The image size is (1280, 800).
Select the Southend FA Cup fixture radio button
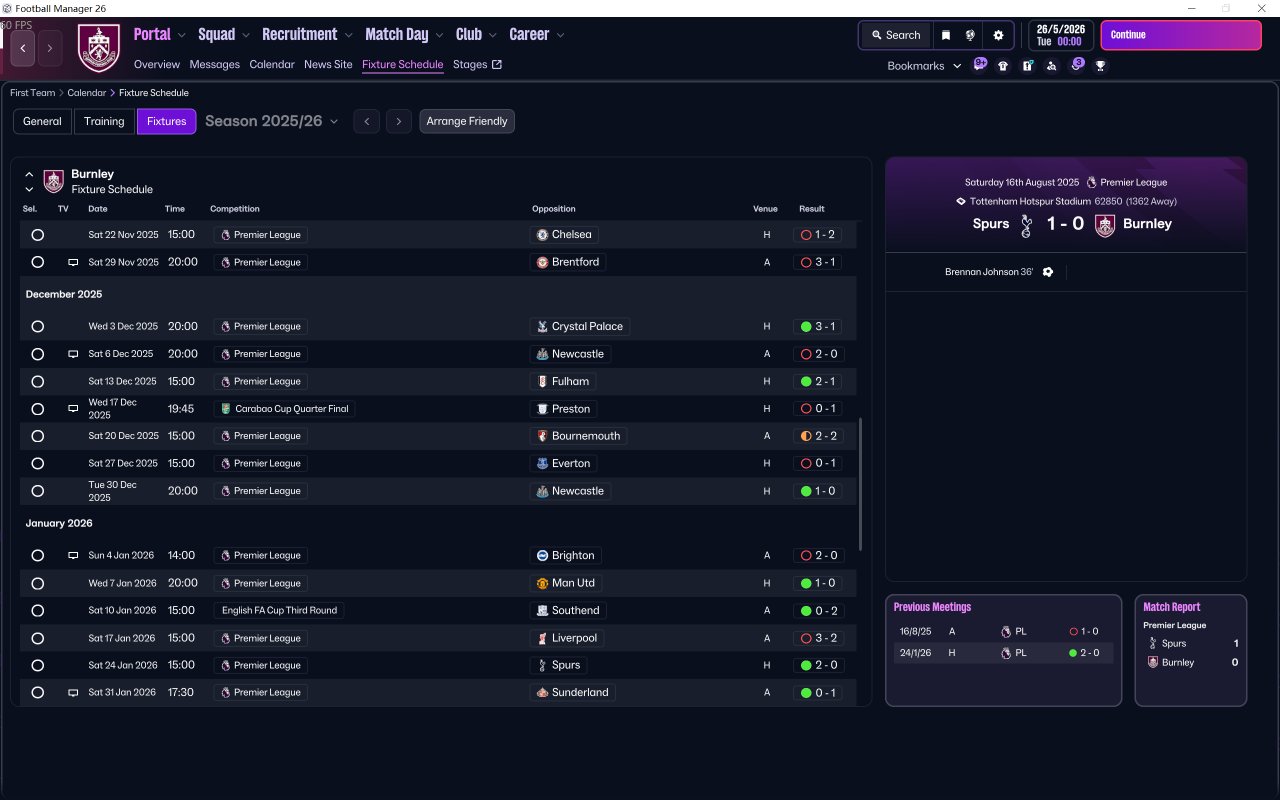coord(38,611)
